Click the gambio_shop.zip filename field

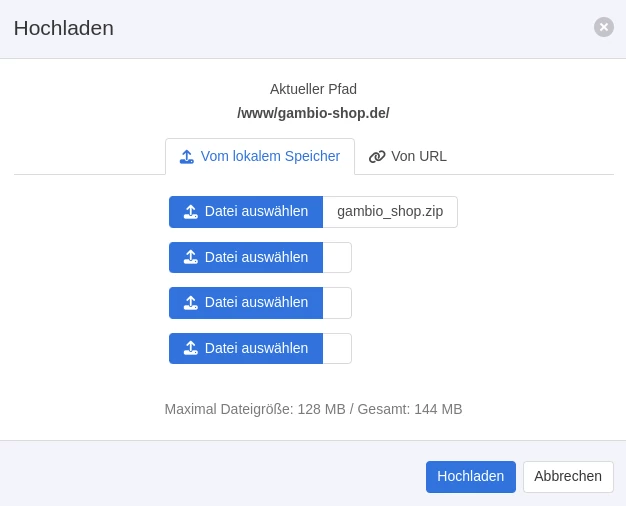coord(390,212)
